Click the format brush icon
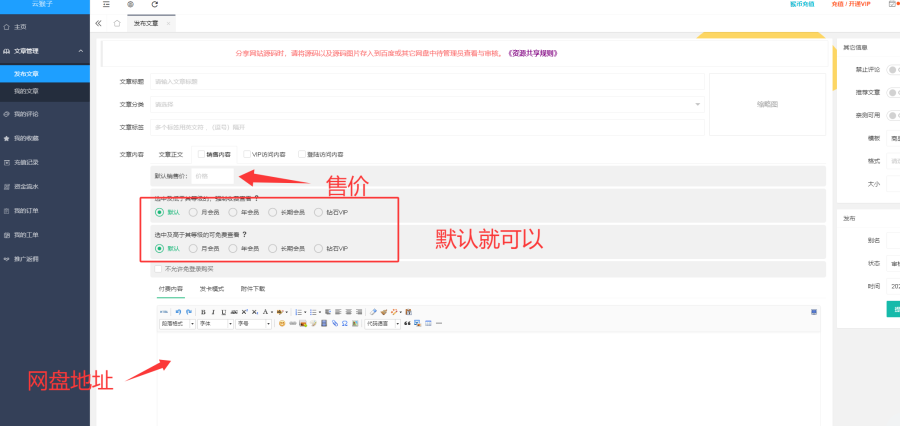Image resolution: width=900 pixels, height=426 pixels. pyautogui.click(x=383, y=312)
